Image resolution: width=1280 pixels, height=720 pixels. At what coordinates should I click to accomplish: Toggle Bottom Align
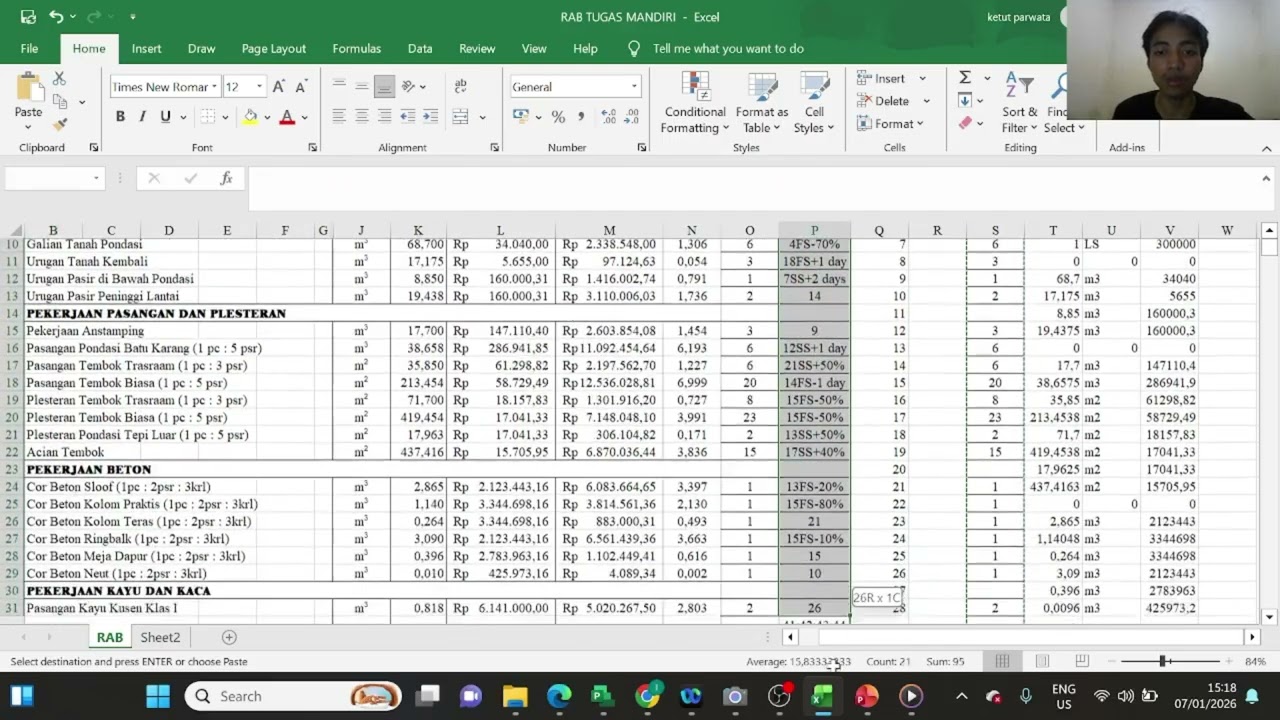click(x=384, y=87)
